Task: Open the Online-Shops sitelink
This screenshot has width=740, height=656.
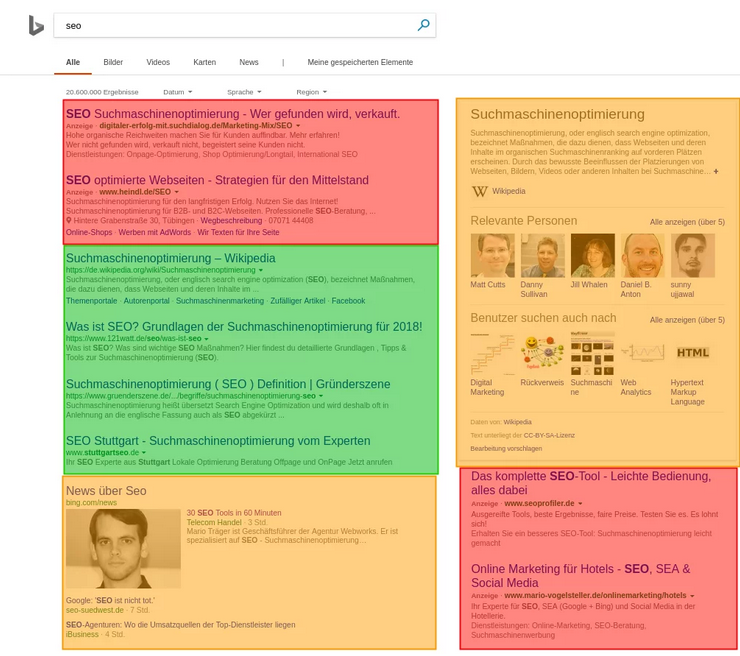Action: coord(89,232)
